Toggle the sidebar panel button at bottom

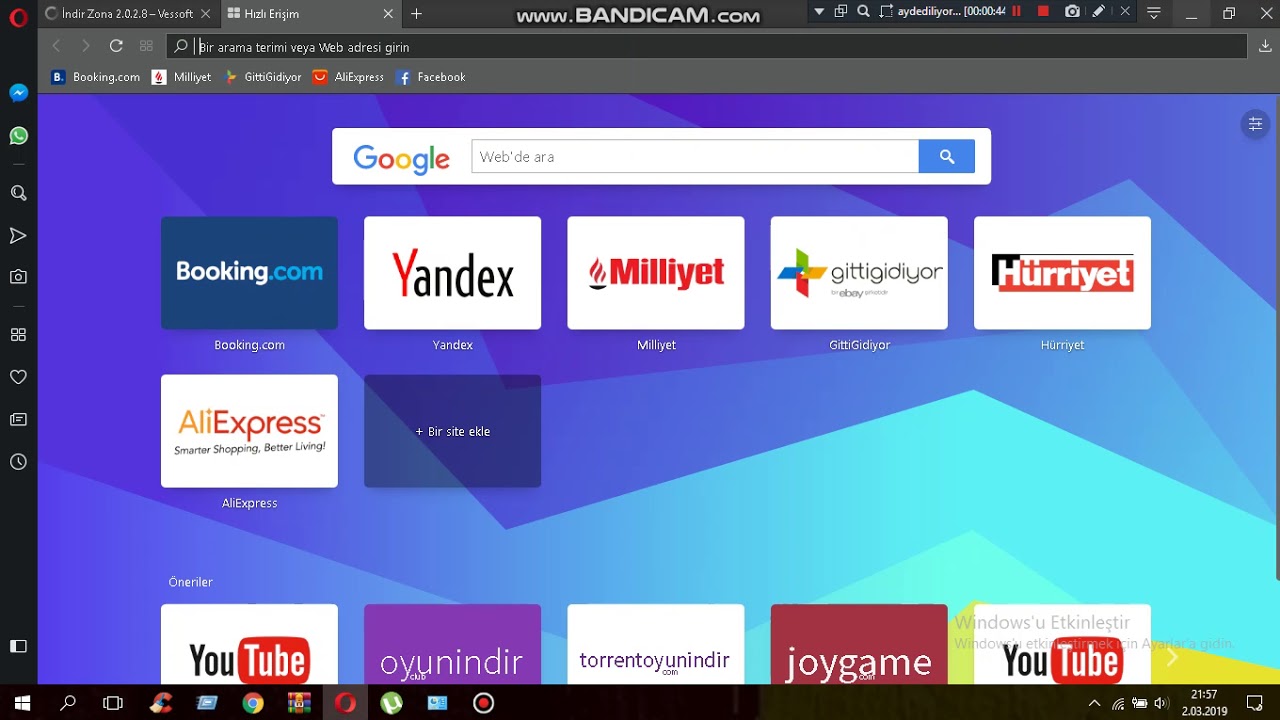pos(18,646)
